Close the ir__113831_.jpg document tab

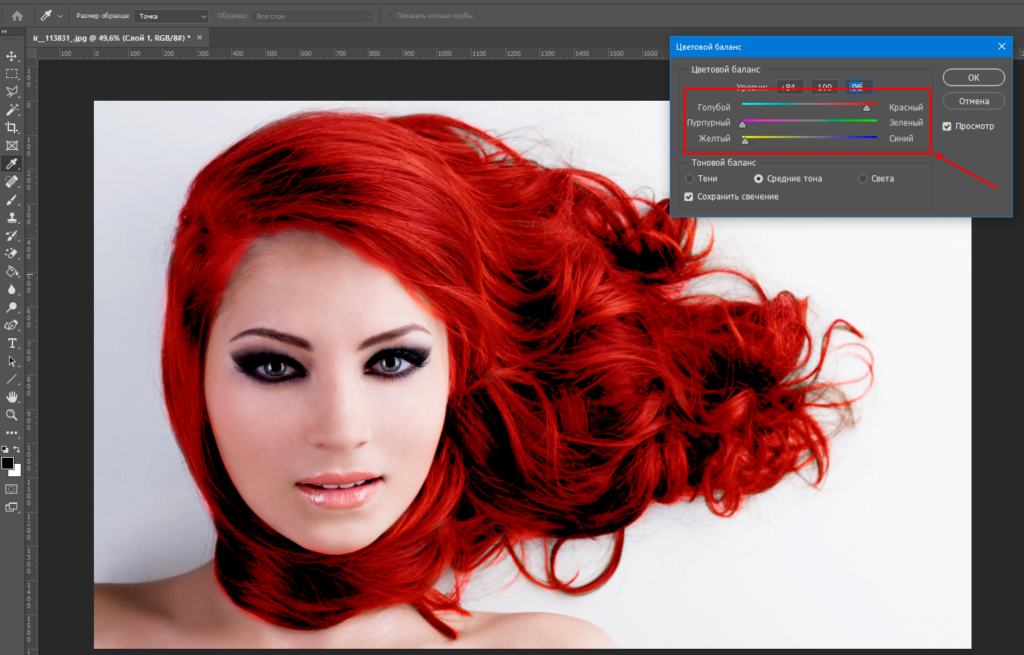[200, 37]
